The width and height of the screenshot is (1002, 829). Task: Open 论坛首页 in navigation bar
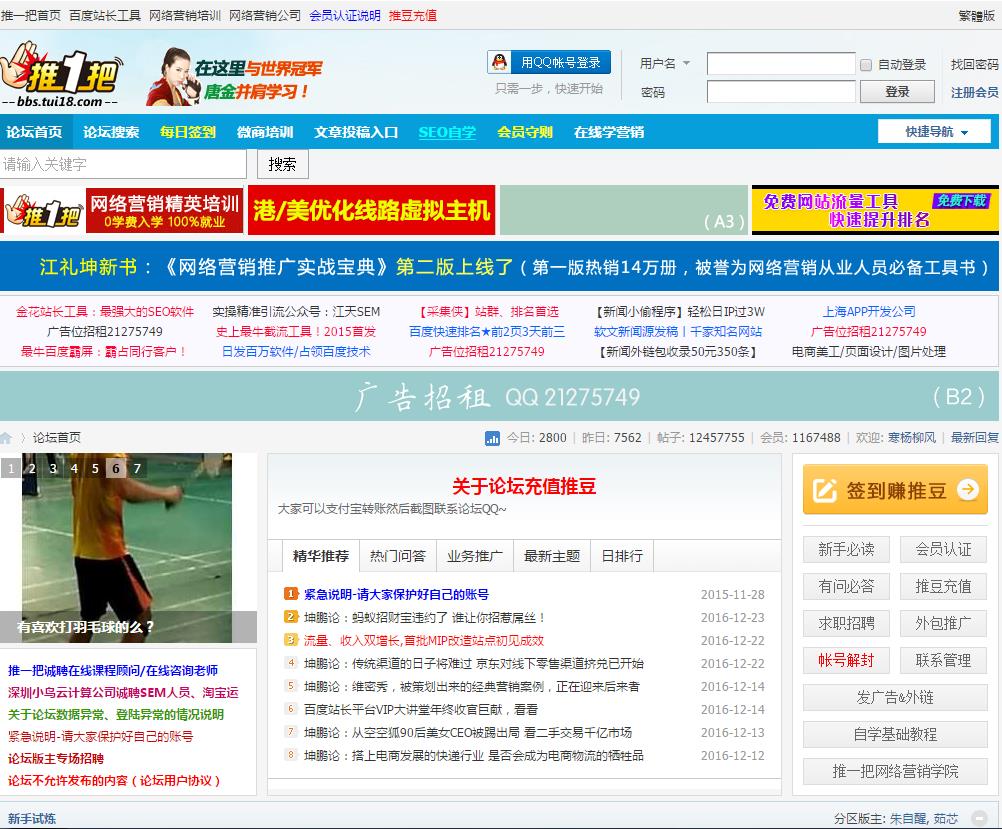point(35,132)
